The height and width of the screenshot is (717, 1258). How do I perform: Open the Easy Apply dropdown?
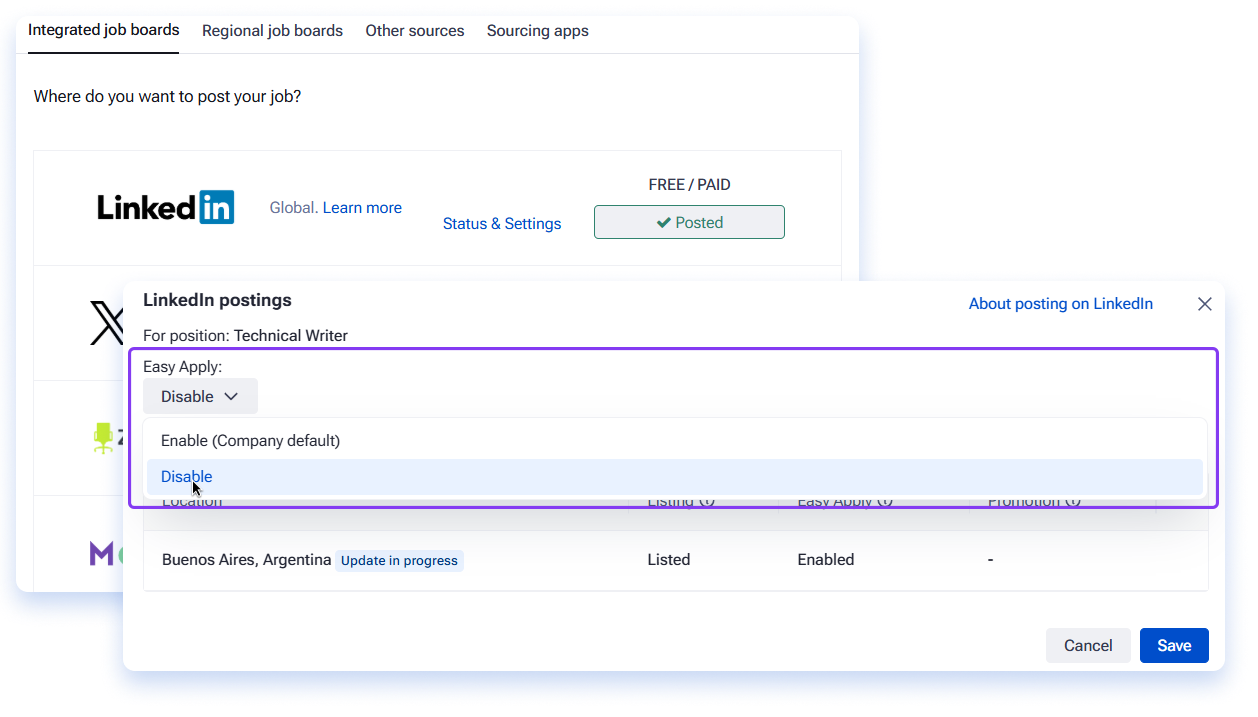[200, 396]
